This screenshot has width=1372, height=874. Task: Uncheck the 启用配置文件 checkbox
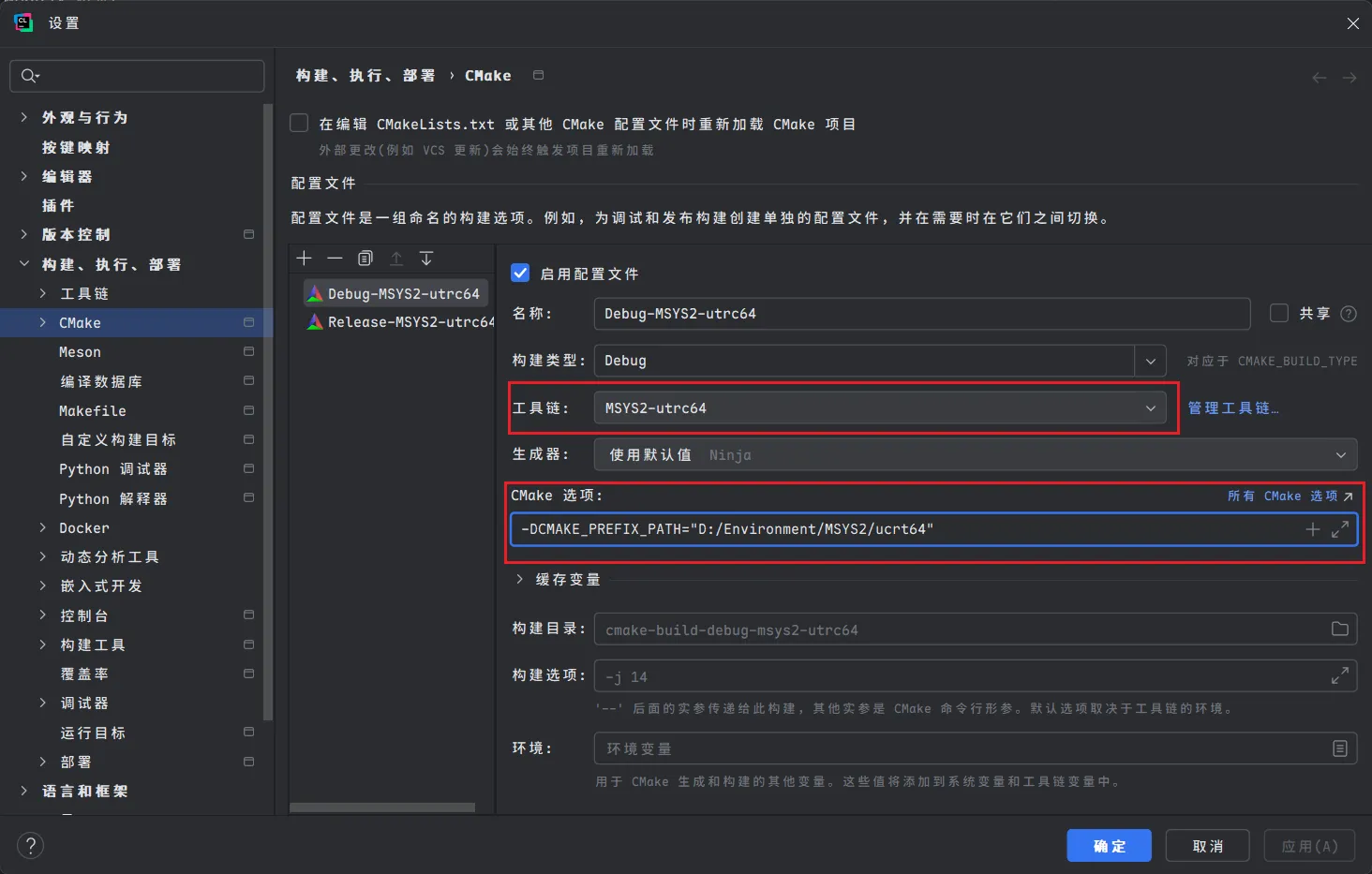pos(520,273)
